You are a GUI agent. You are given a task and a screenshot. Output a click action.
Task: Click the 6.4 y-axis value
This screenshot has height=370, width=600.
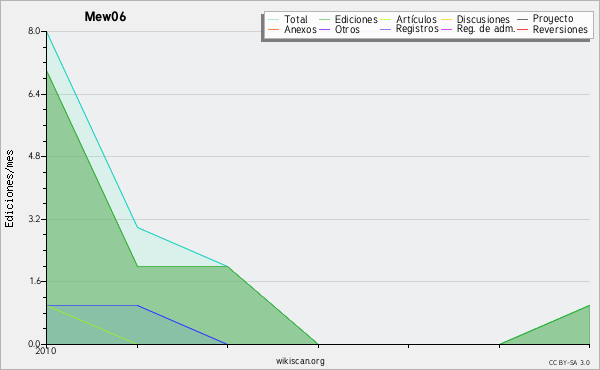[34, 94]
